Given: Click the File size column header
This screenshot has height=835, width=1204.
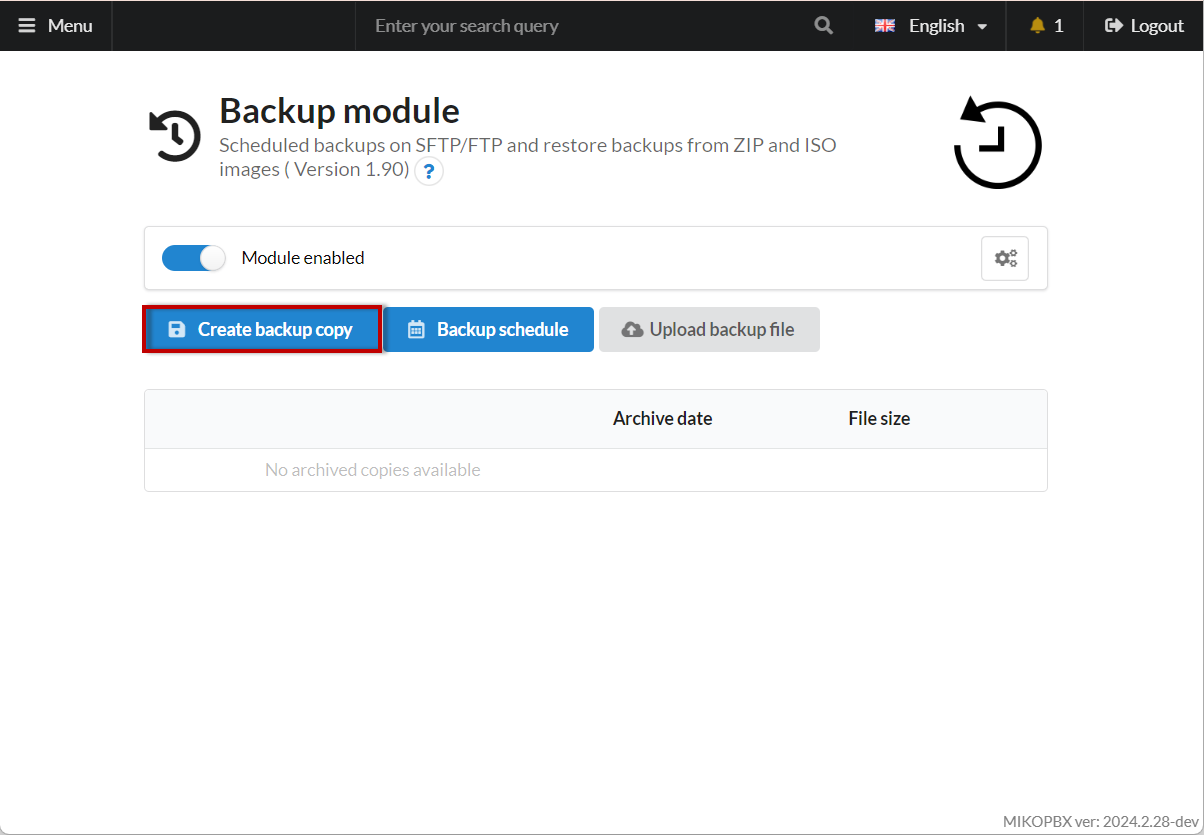Looking at the screenshot, I should click(879, 419).
